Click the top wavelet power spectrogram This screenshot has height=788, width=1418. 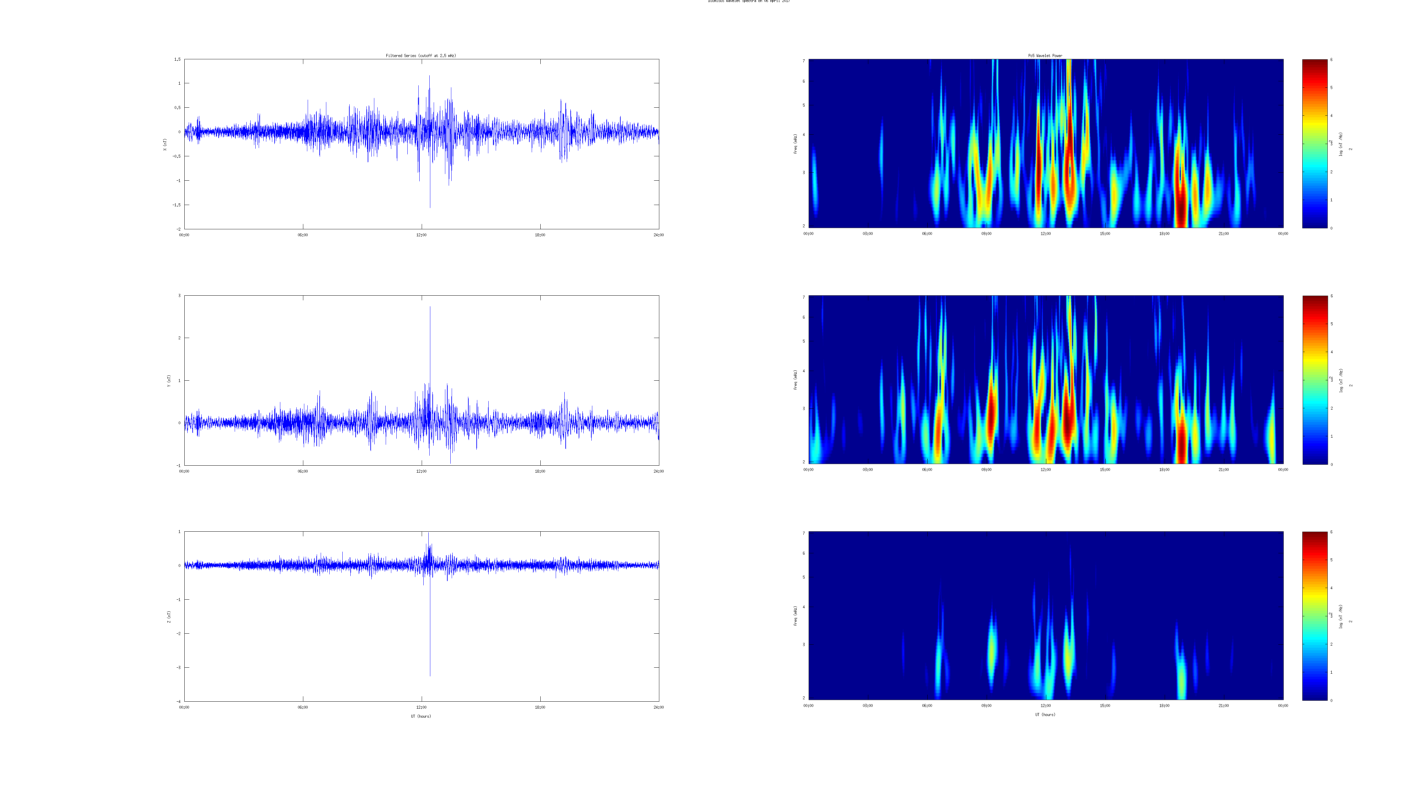coord(1045,144)
